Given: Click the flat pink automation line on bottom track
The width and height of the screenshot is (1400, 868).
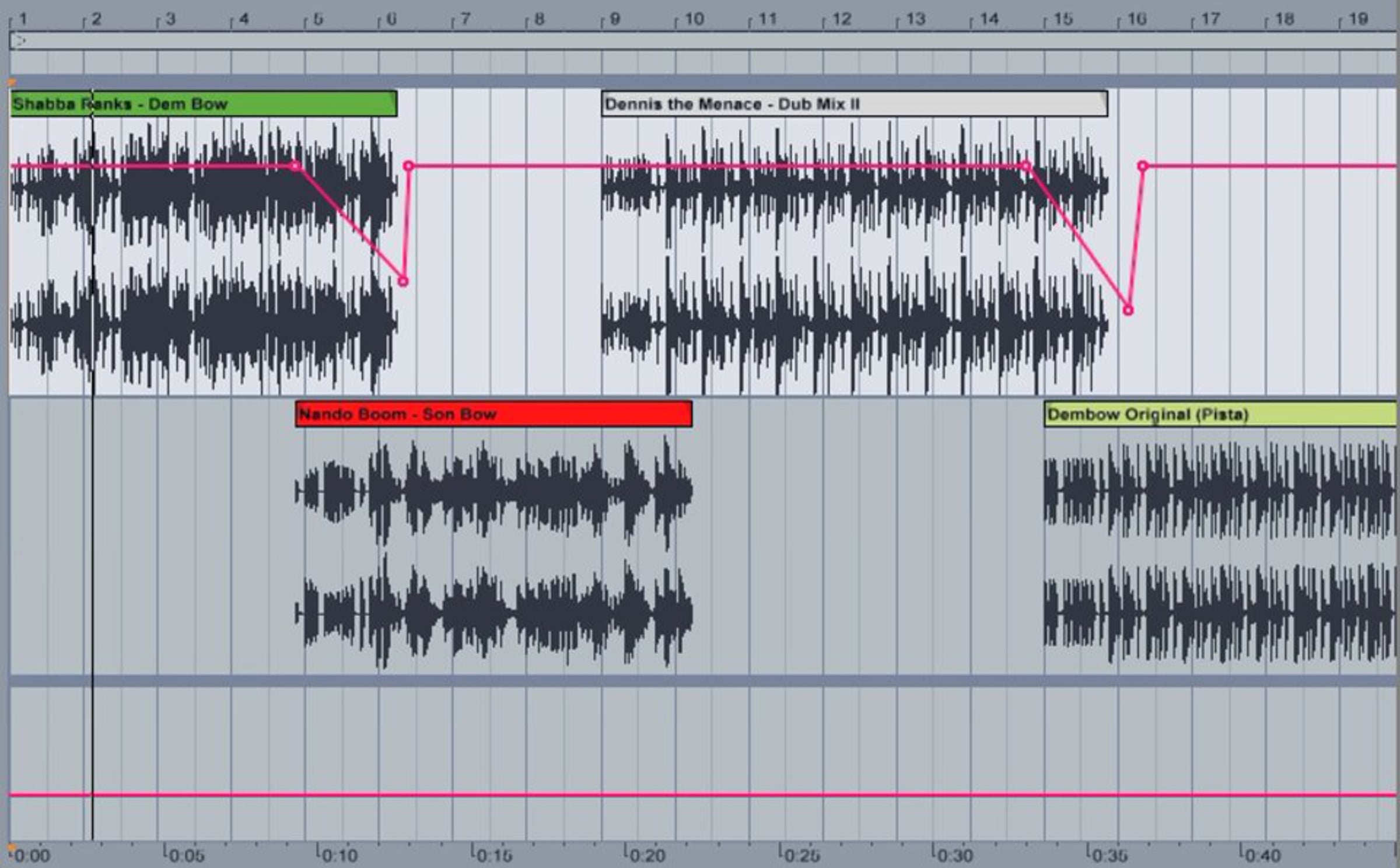Looking at the screenshot, I should 703,794.
